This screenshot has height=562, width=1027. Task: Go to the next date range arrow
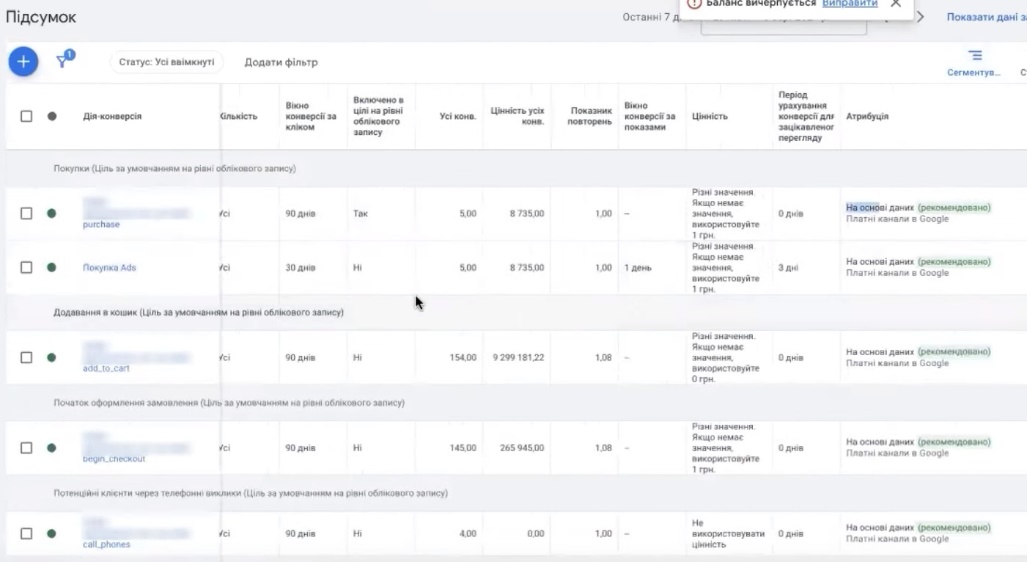(920, 17)
